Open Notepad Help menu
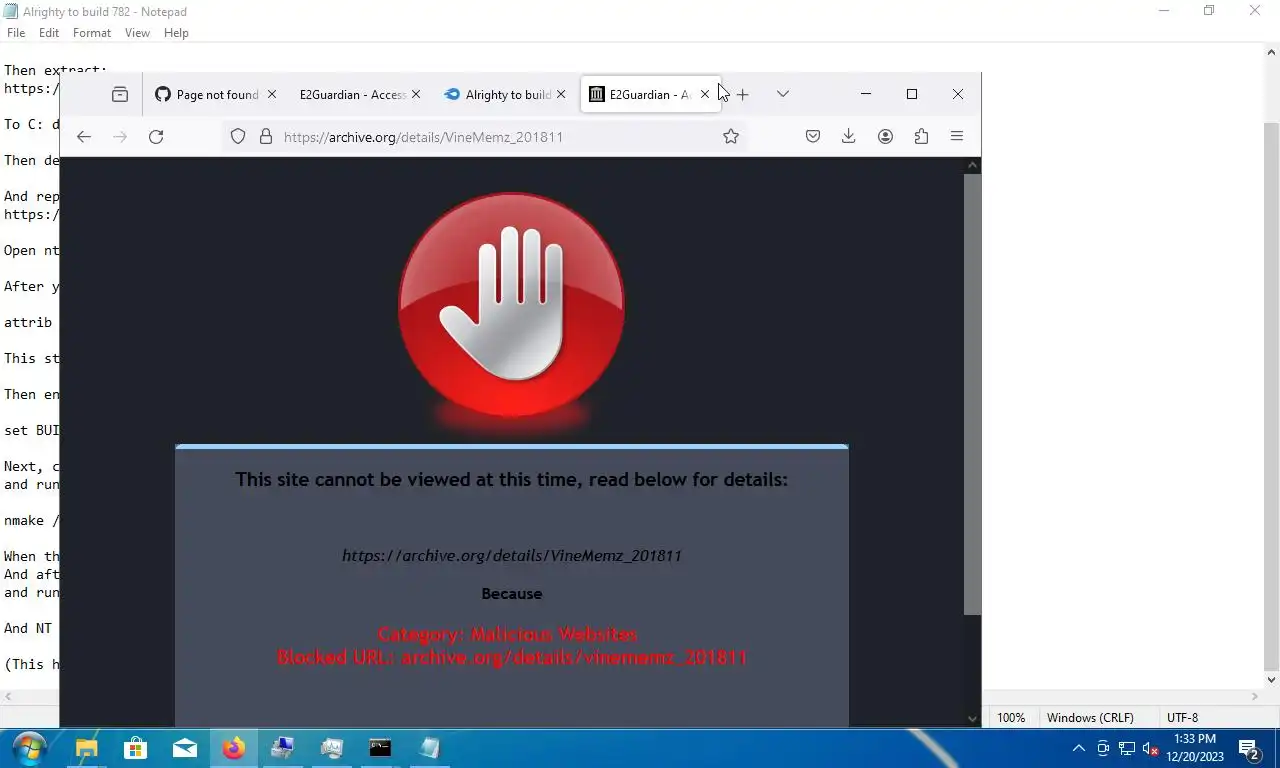1280x768 pixels. point(176,33)
